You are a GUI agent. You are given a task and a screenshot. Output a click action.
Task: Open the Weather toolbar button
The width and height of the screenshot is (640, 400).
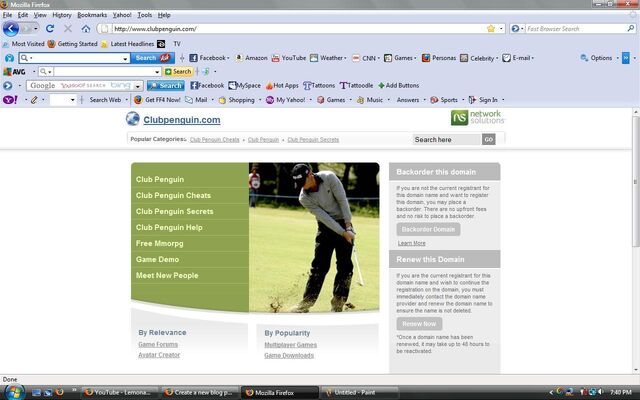tap(328, 58)
